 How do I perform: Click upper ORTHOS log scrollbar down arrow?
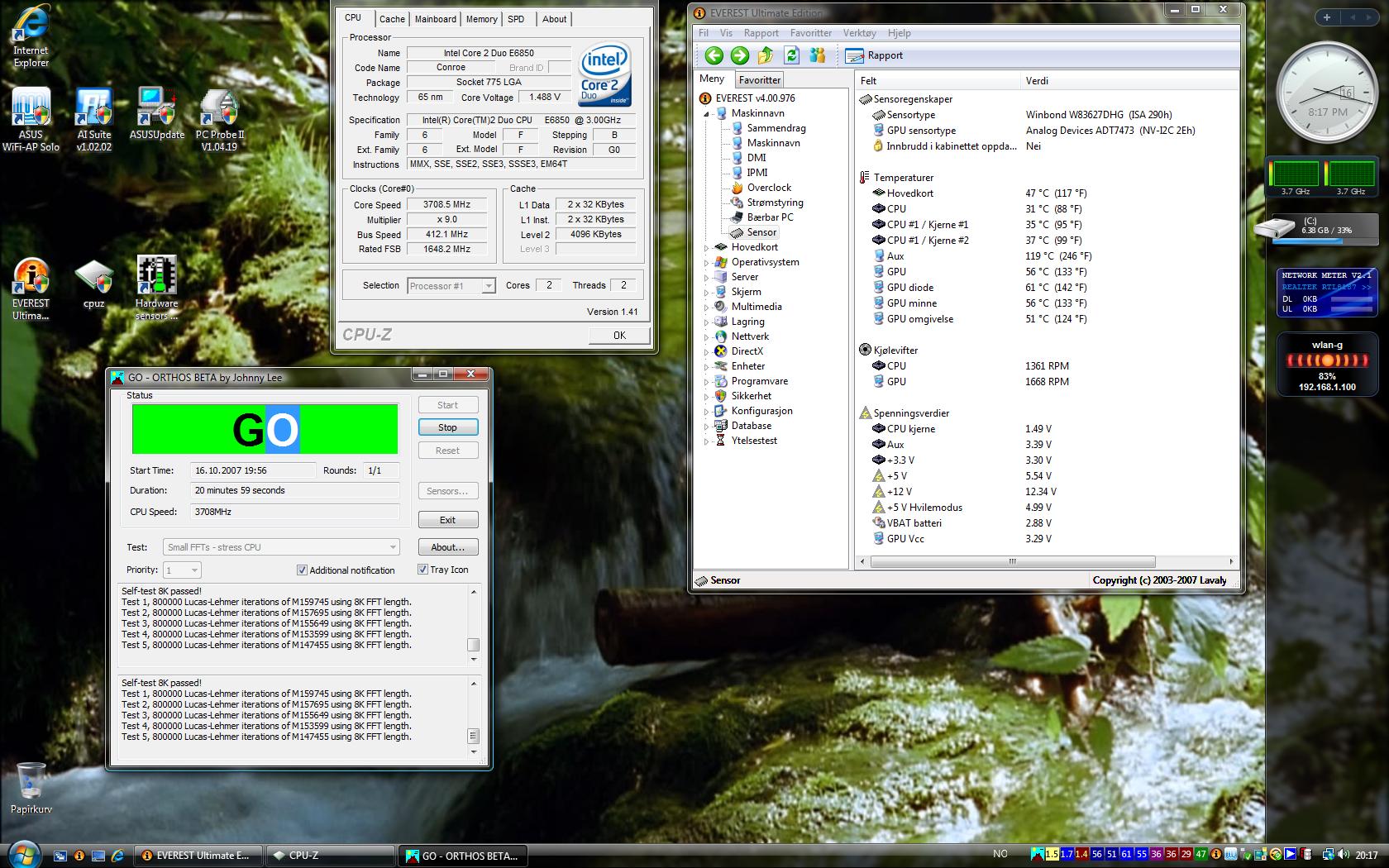coord(474,660)
